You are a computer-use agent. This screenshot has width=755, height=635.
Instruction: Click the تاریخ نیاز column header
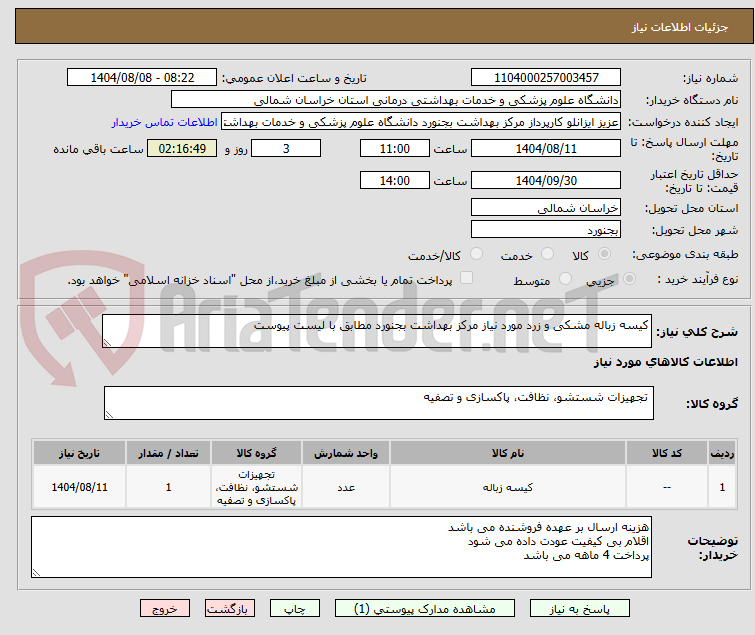tap(79, 453)
